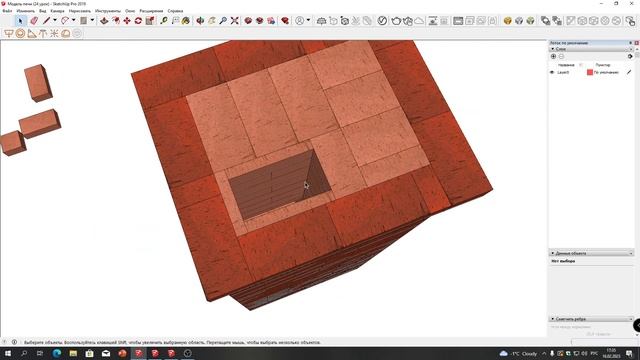Viewport: 640px width, 360px height.
Task: Open the user account dropdown arrow
Action: point(308,20)
